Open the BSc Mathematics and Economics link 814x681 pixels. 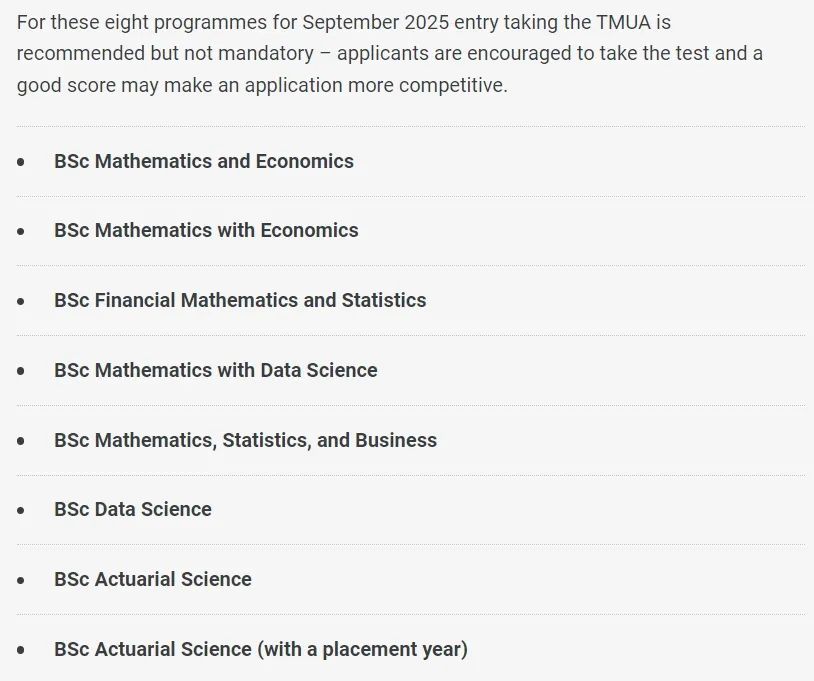(204, 161)
